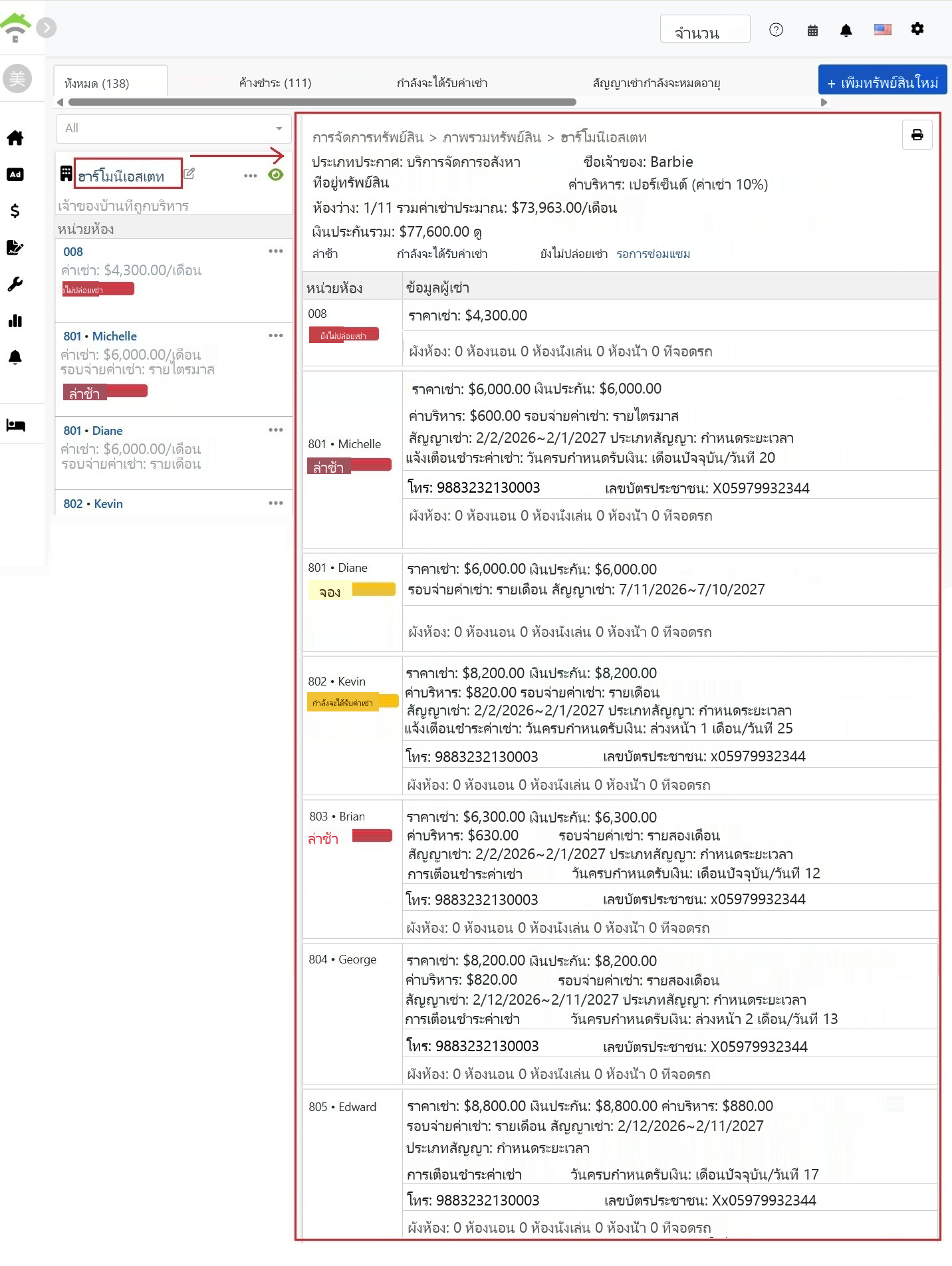Expand sidebar with the chevron arrow button

click(46, 27)
